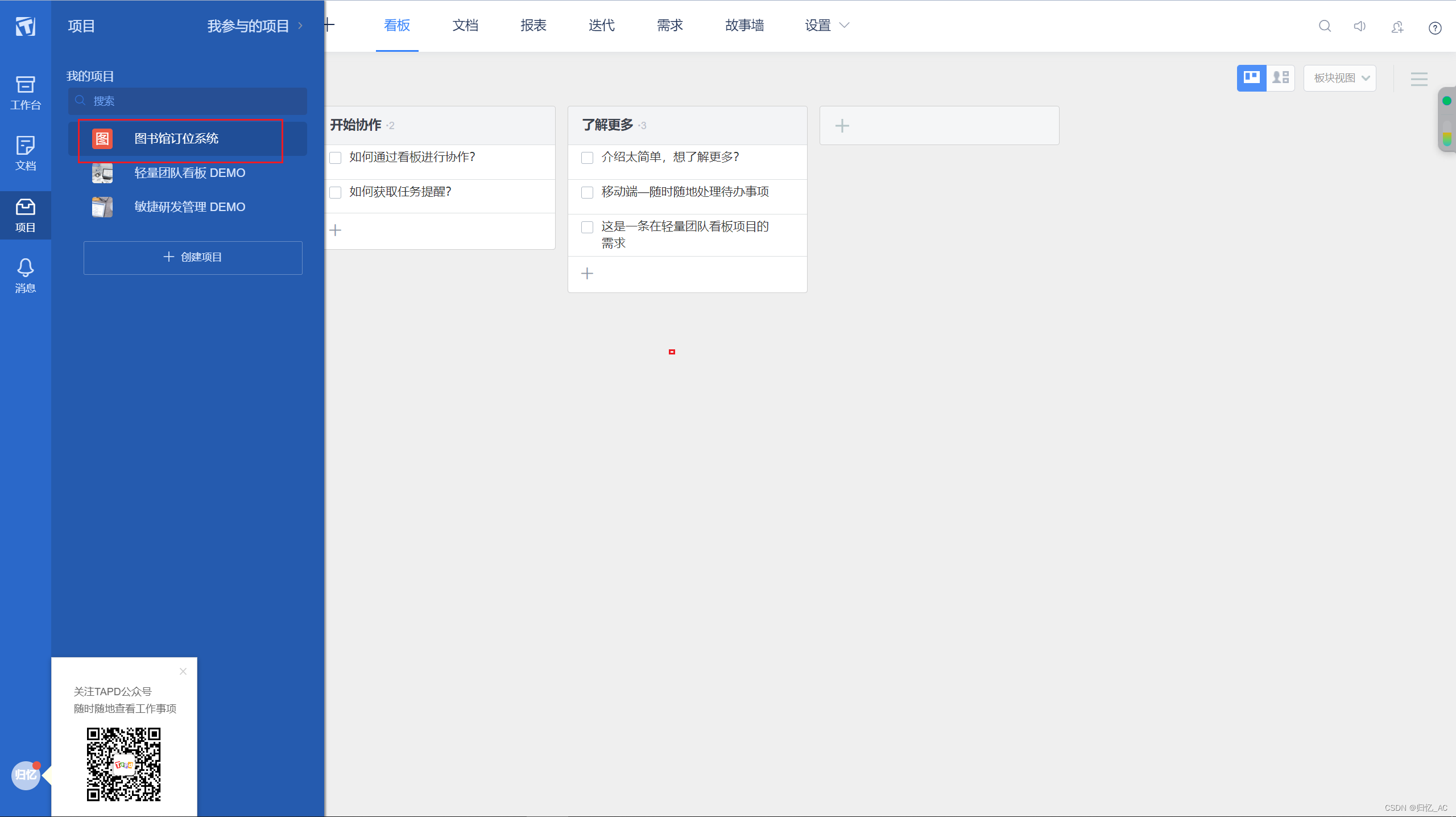This screenshot has height=817, width=1456.
Task: Open the 故事墙 tab
Action: pos(744,26)
